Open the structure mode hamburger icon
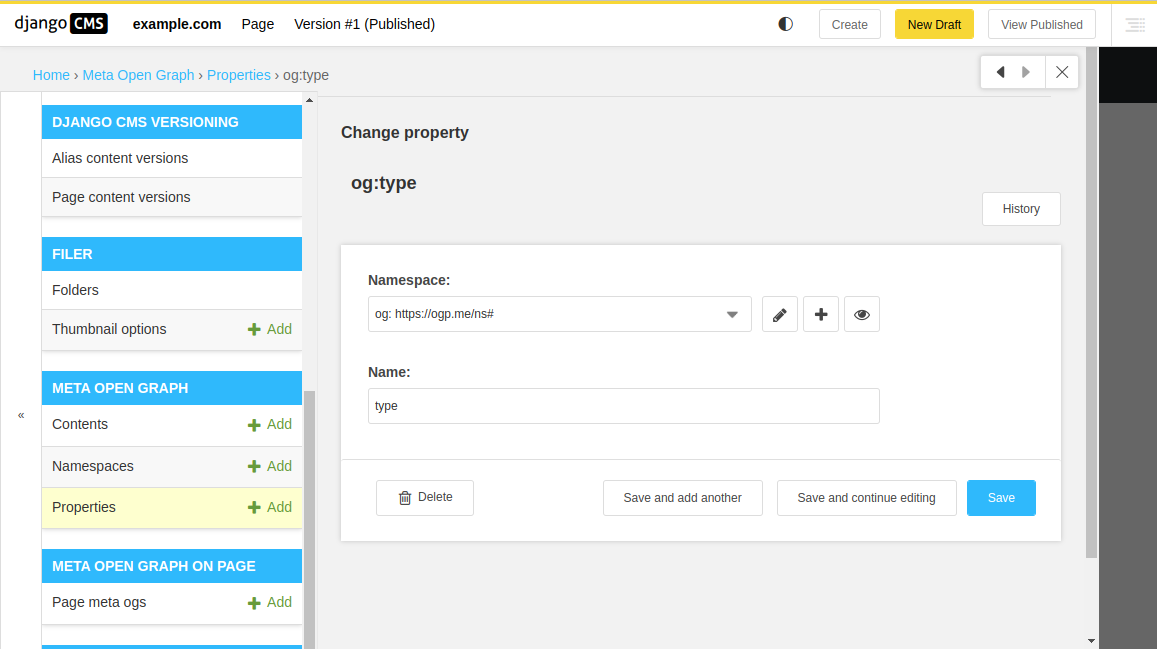The image size is (1157, 649). (1135, 24)
